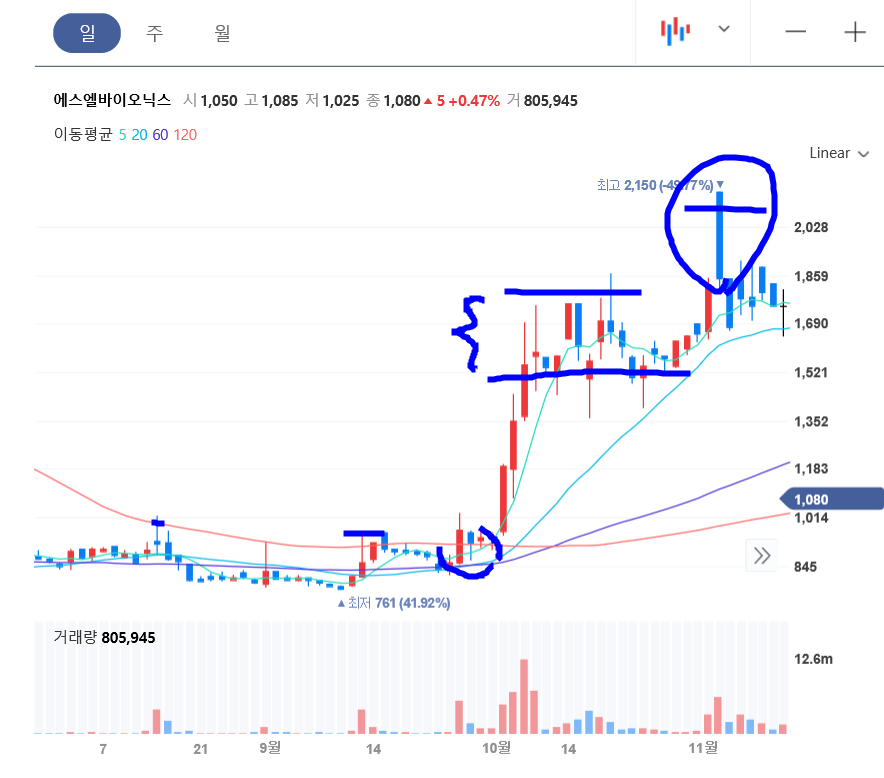Toggle the 60-day moving average line

[x=160, y=135]
